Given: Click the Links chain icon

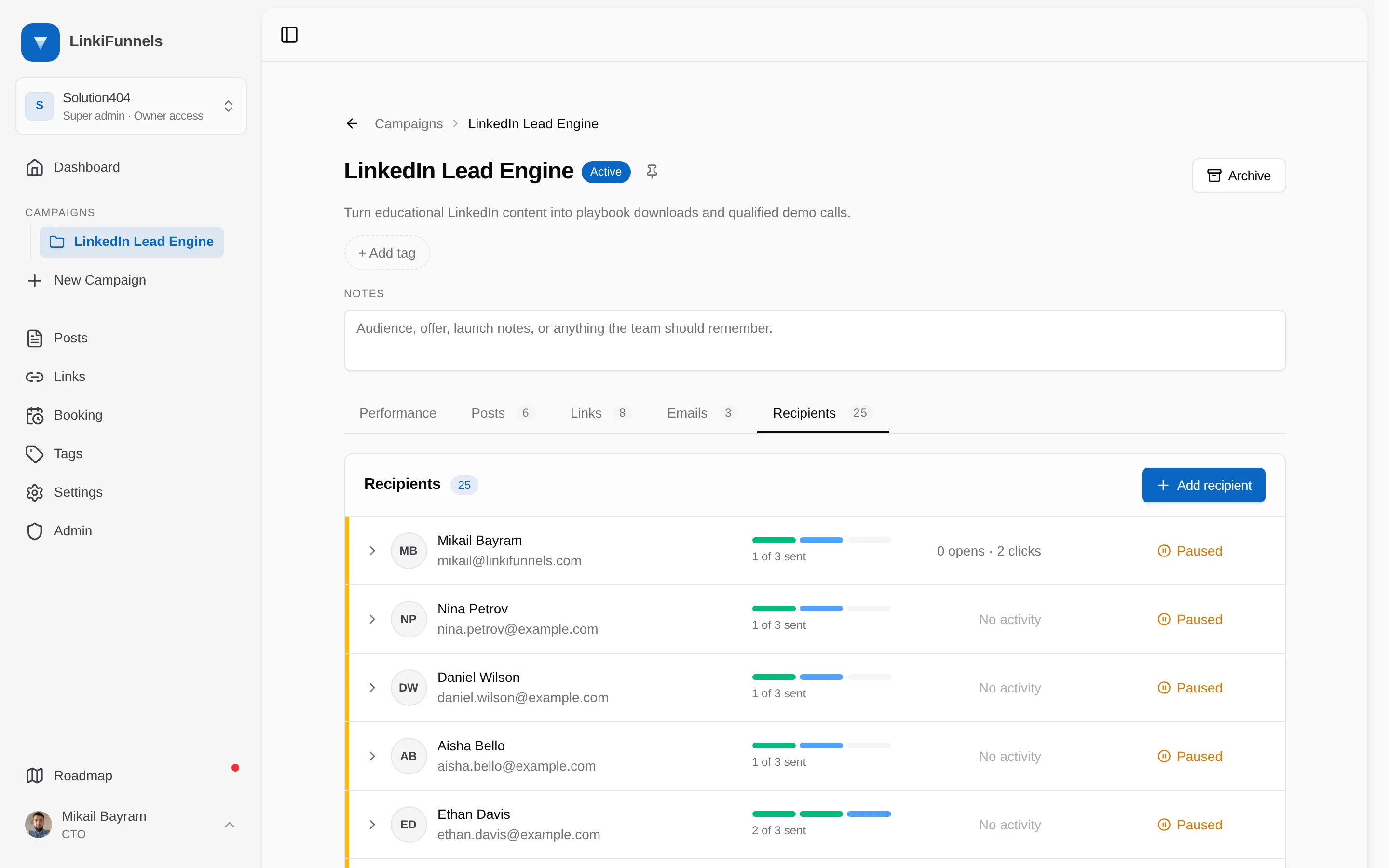Looking at the screenshot, I should click(x=34, y=377).
